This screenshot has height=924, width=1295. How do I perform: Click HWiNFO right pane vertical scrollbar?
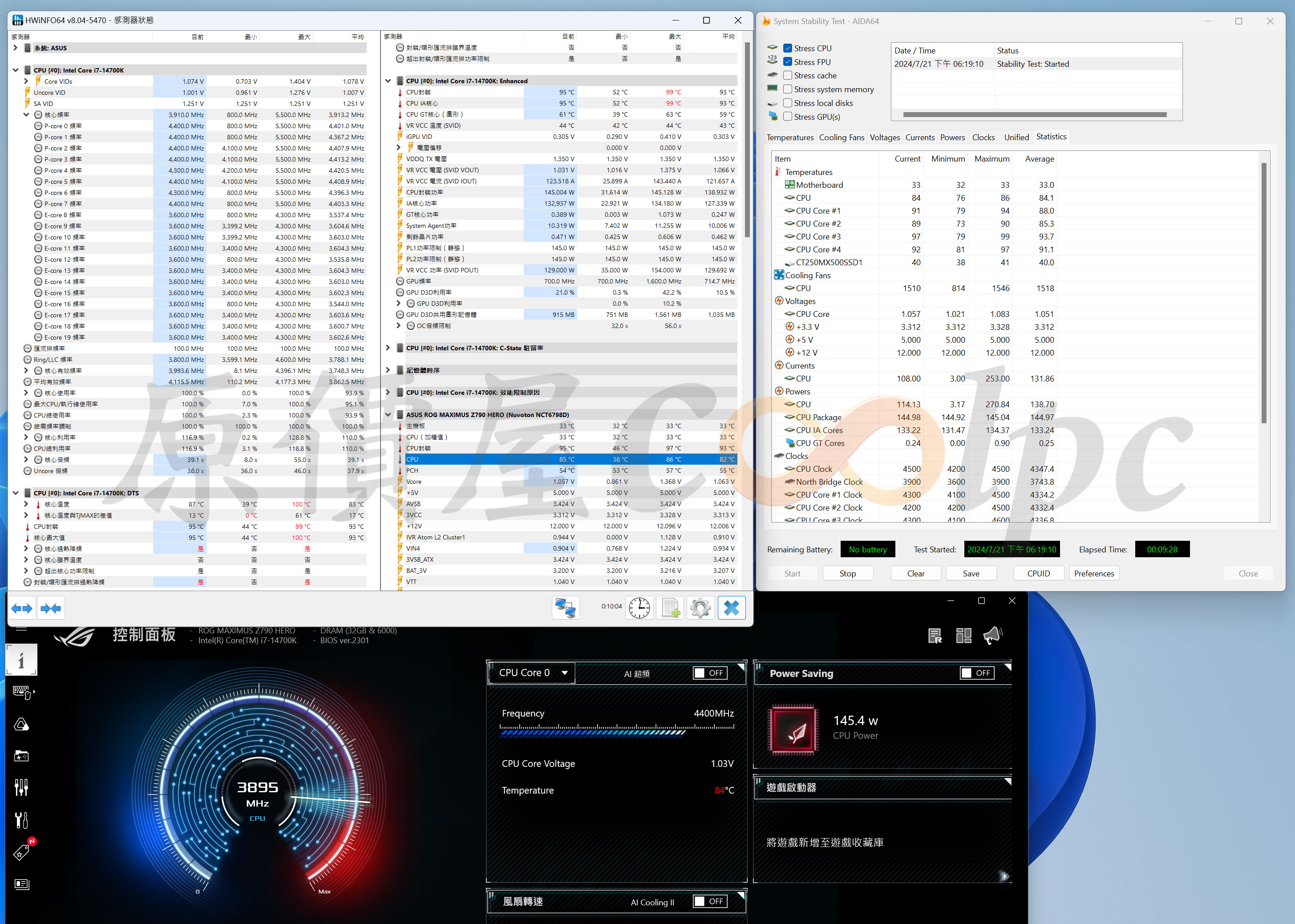pos(747,139)
